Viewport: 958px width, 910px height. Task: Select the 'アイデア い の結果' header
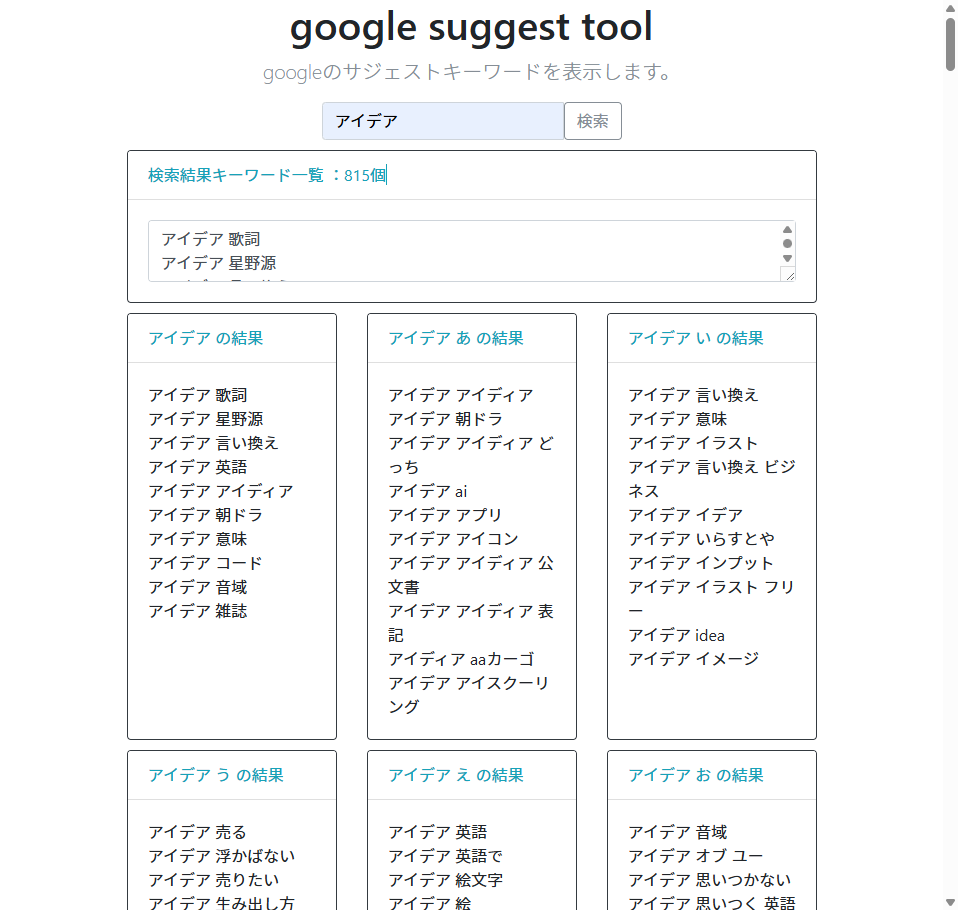[x=696, y=338]
